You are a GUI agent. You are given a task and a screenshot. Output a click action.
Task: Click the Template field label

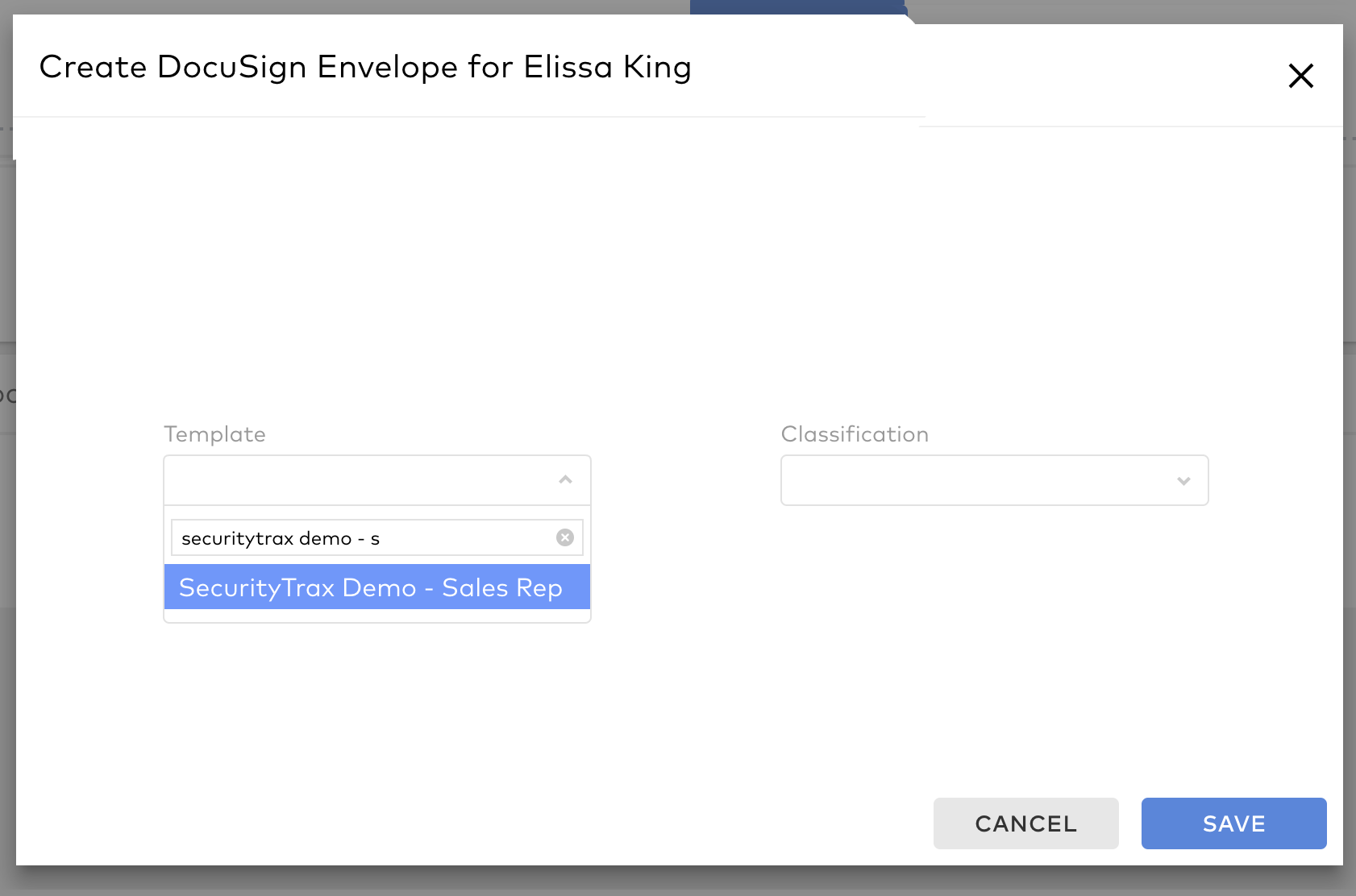point(214,434)
